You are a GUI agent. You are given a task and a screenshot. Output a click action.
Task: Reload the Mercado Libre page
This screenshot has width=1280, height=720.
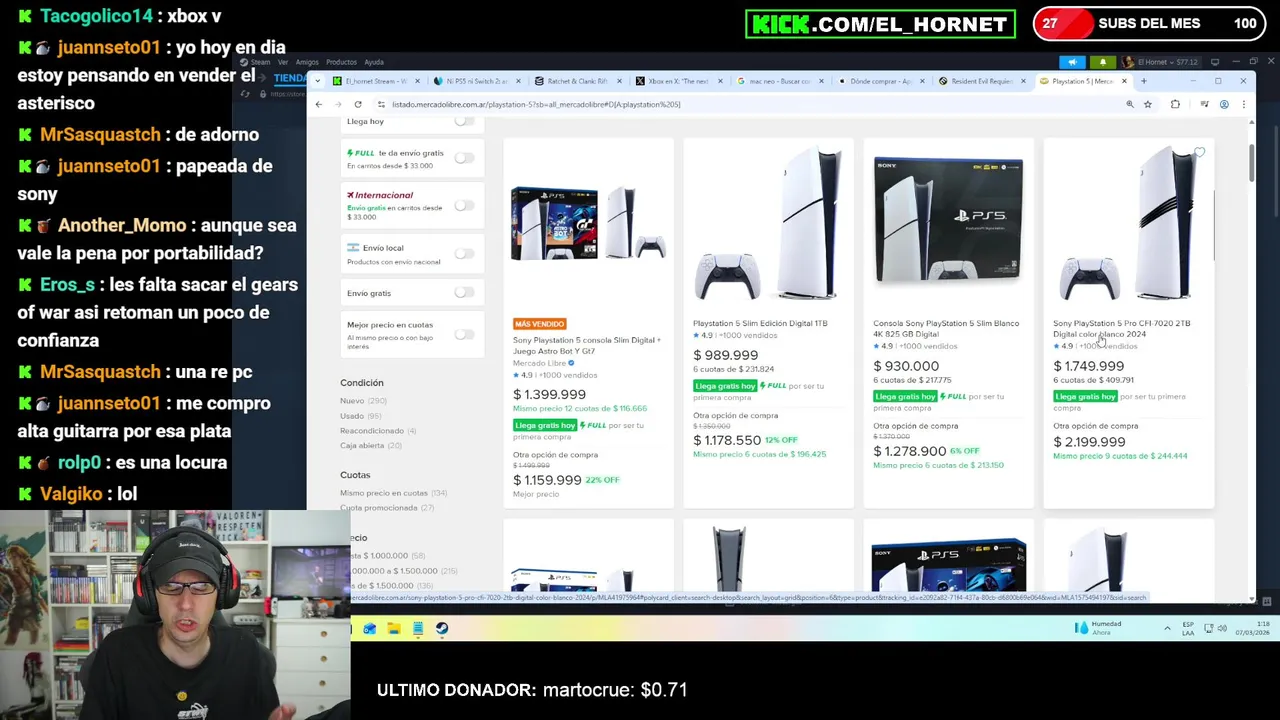[x=358, y=104]
